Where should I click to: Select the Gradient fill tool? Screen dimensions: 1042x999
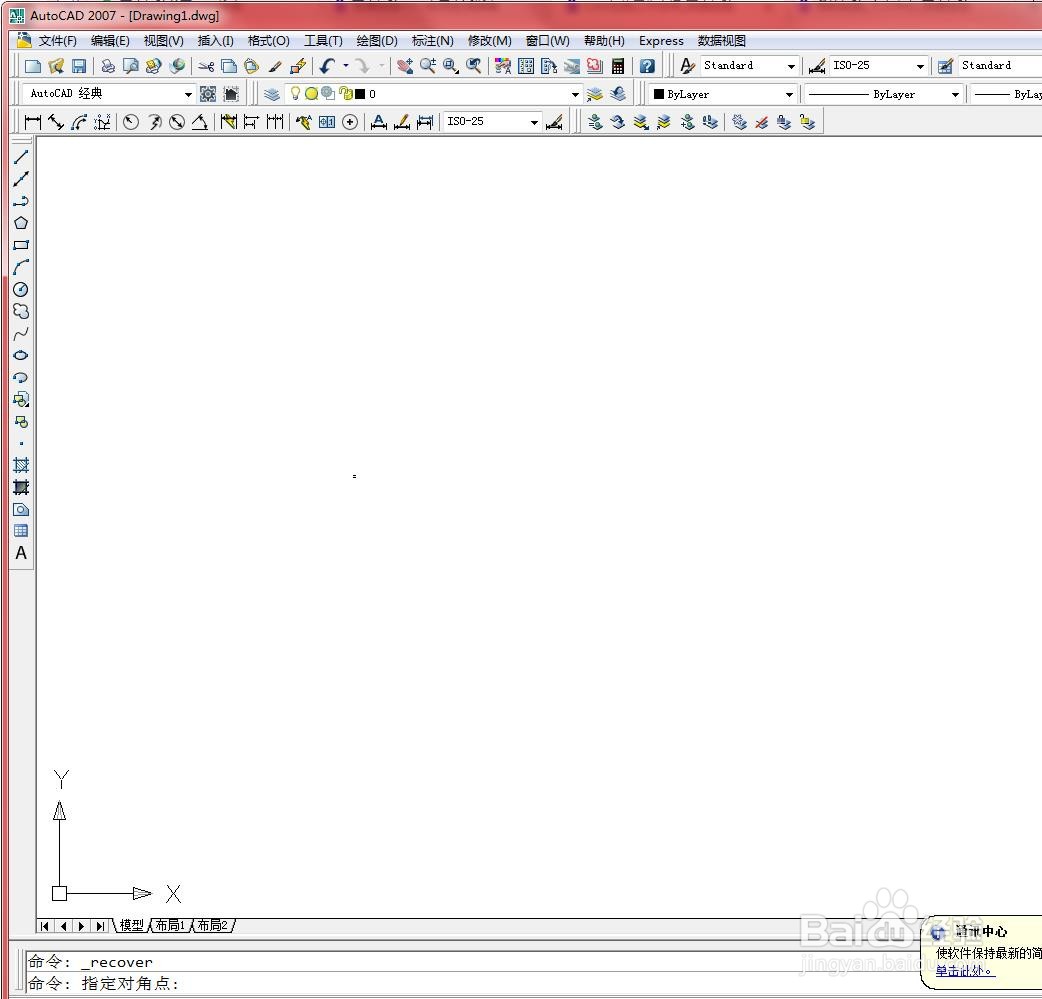pyautogui.click(x=21, y=487)
